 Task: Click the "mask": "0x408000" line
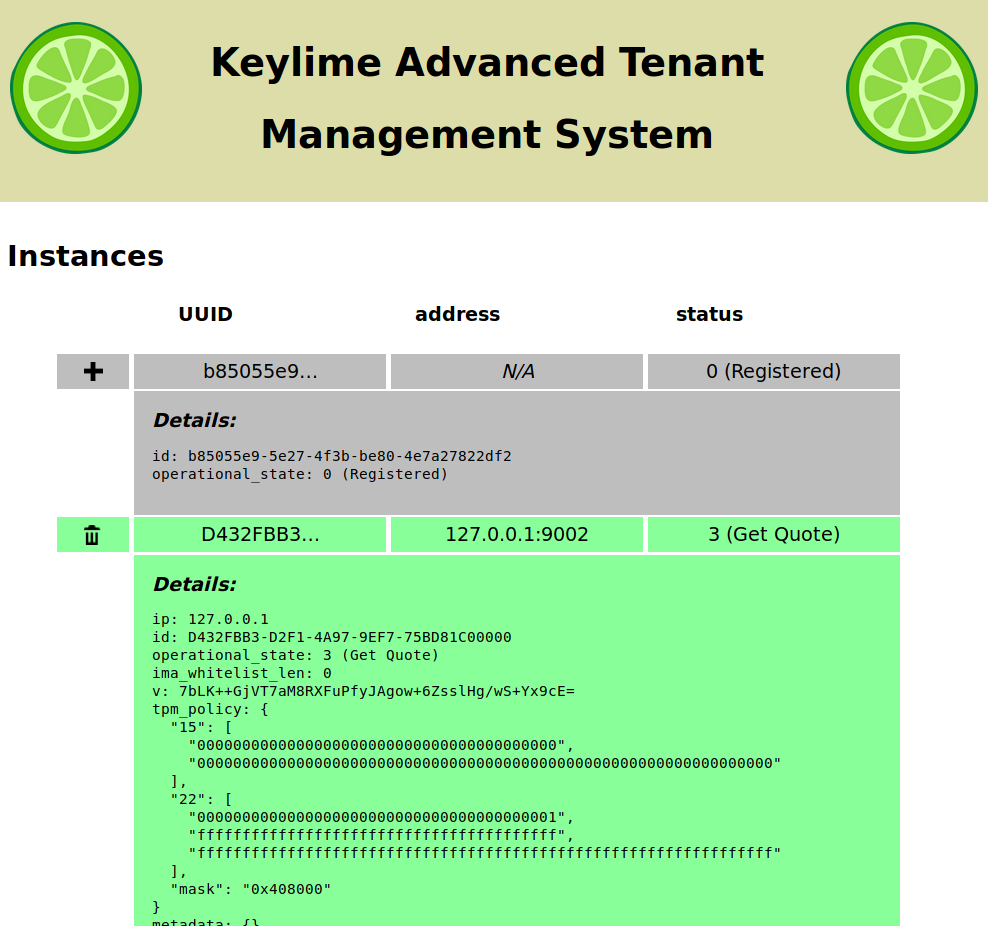pyautogui.click(x=251, y=889)
